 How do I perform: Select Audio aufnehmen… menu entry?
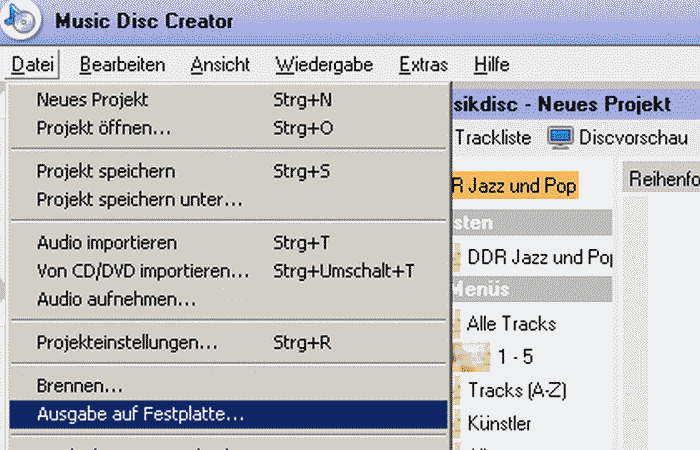116,299
